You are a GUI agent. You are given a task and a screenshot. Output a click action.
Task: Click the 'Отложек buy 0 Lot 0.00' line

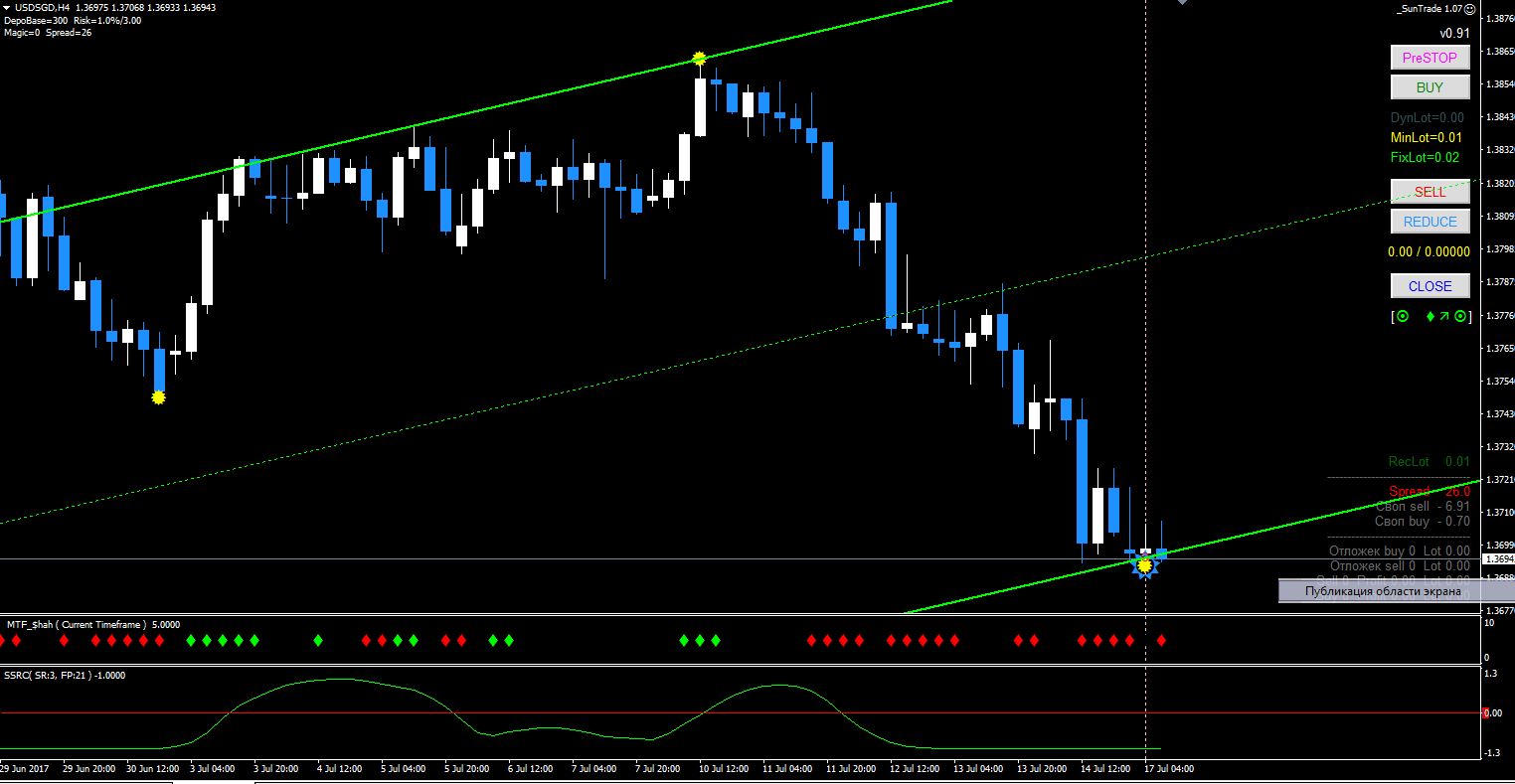tap(1400, 550)
